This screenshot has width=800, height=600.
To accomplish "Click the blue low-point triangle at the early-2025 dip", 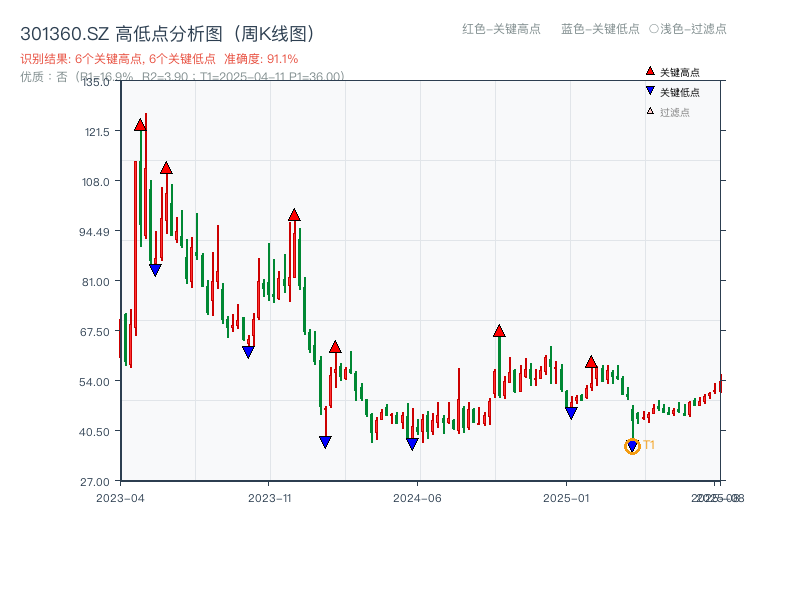I will coord(571,411).
